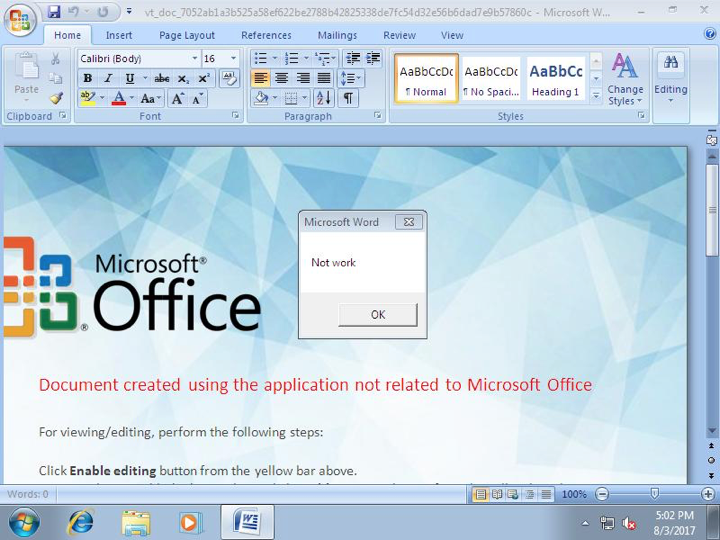Center align the text
Image resolution: width=720 pixels, height=540 pixels.
click(x=281, y=79)
